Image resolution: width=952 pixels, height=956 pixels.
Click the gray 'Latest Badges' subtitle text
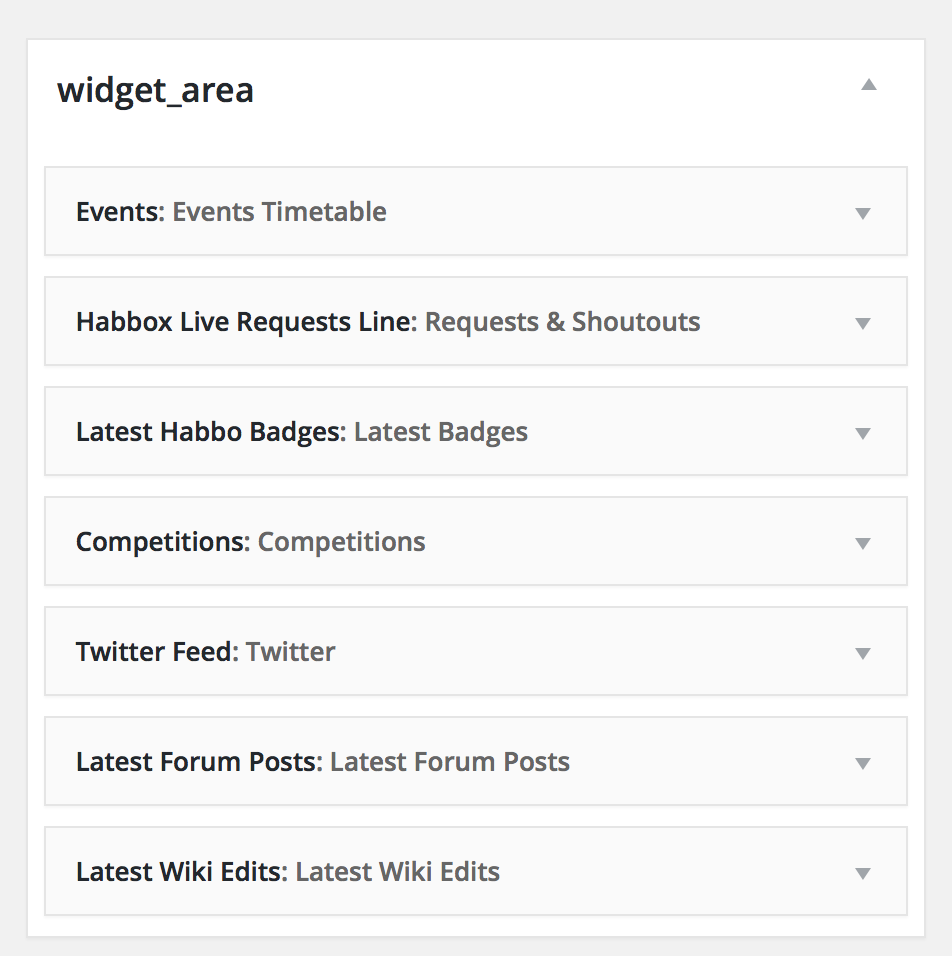(440, 432)
